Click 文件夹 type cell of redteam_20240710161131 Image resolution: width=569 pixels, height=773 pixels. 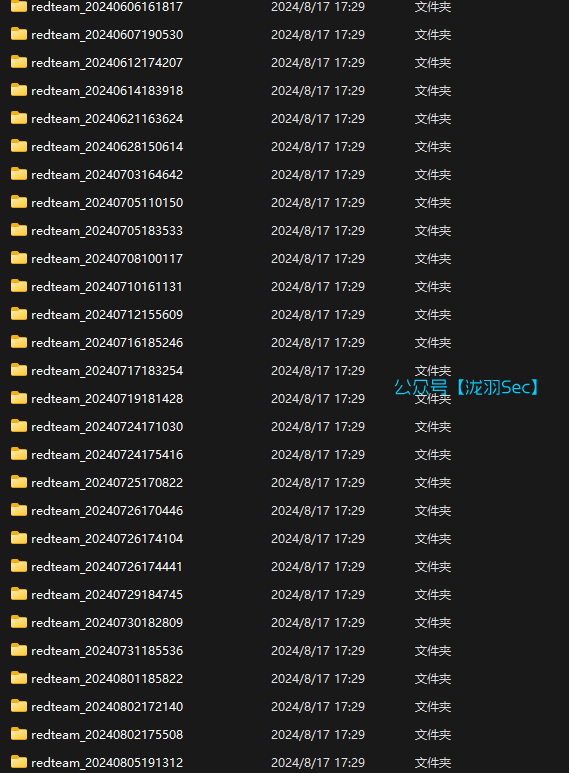[x=433, y=287]
